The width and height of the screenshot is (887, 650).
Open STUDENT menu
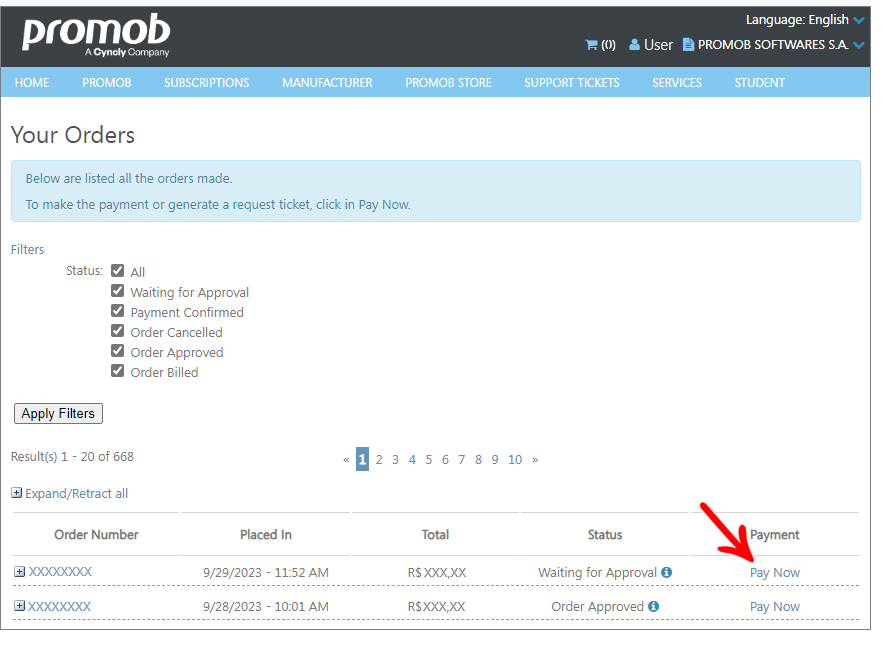(759, 83)
